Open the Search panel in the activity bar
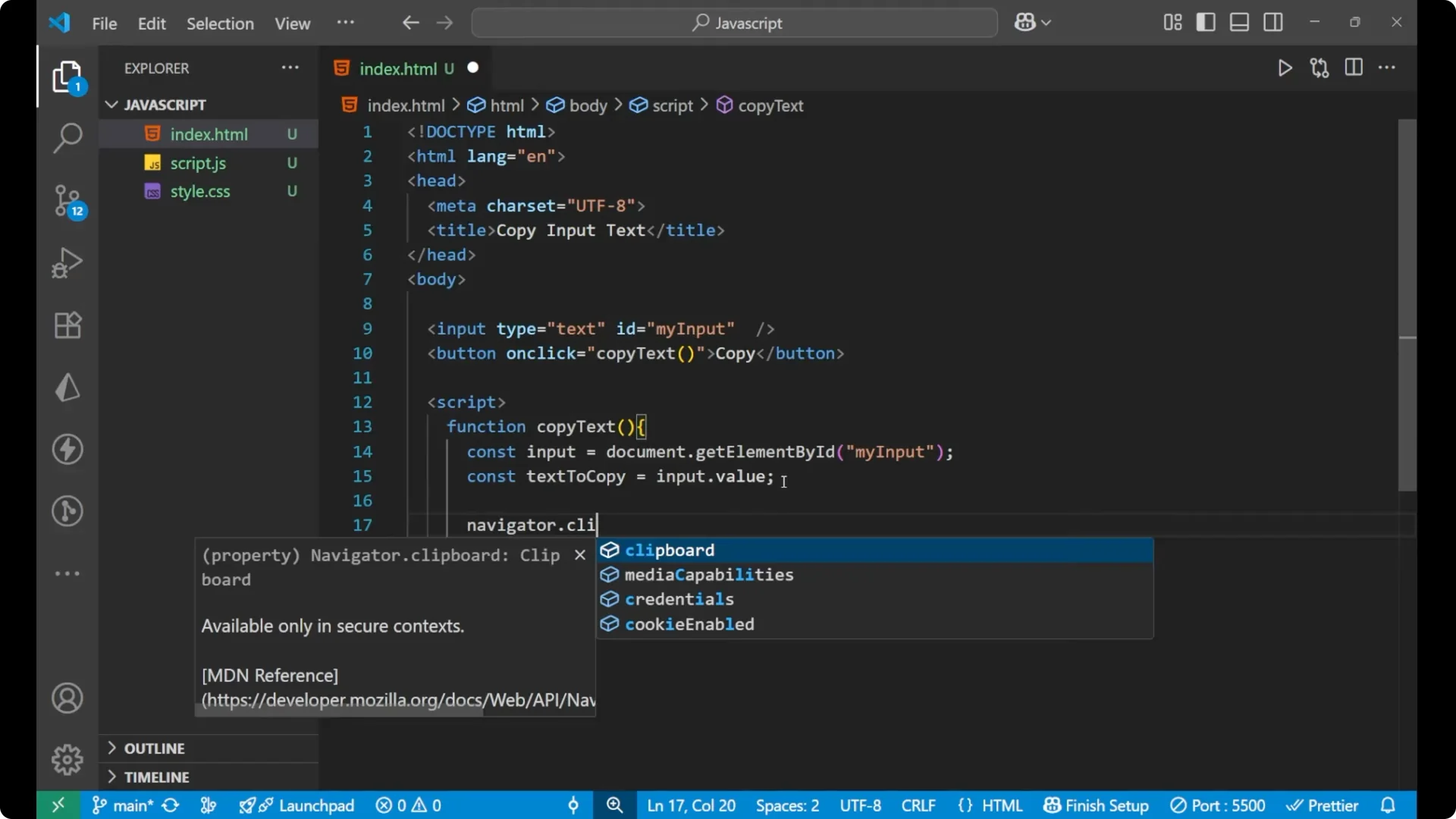 pos(67,138)
